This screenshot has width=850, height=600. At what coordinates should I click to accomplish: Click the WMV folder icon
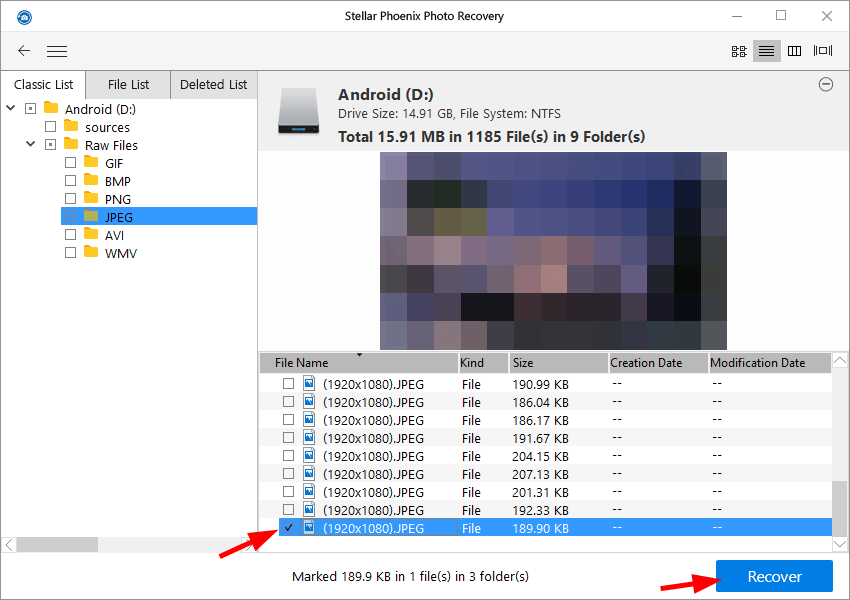point(91,252)
